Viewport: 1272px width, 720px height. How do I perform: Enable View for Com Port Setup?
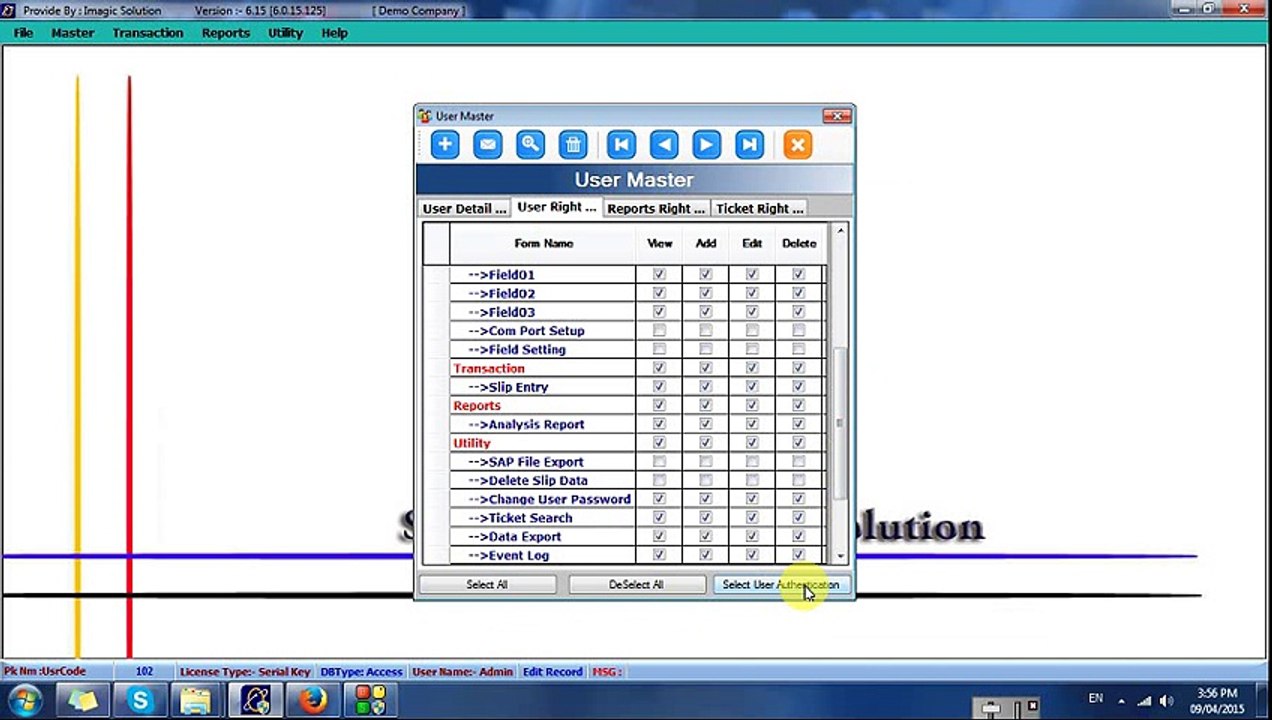pos(659,331)
